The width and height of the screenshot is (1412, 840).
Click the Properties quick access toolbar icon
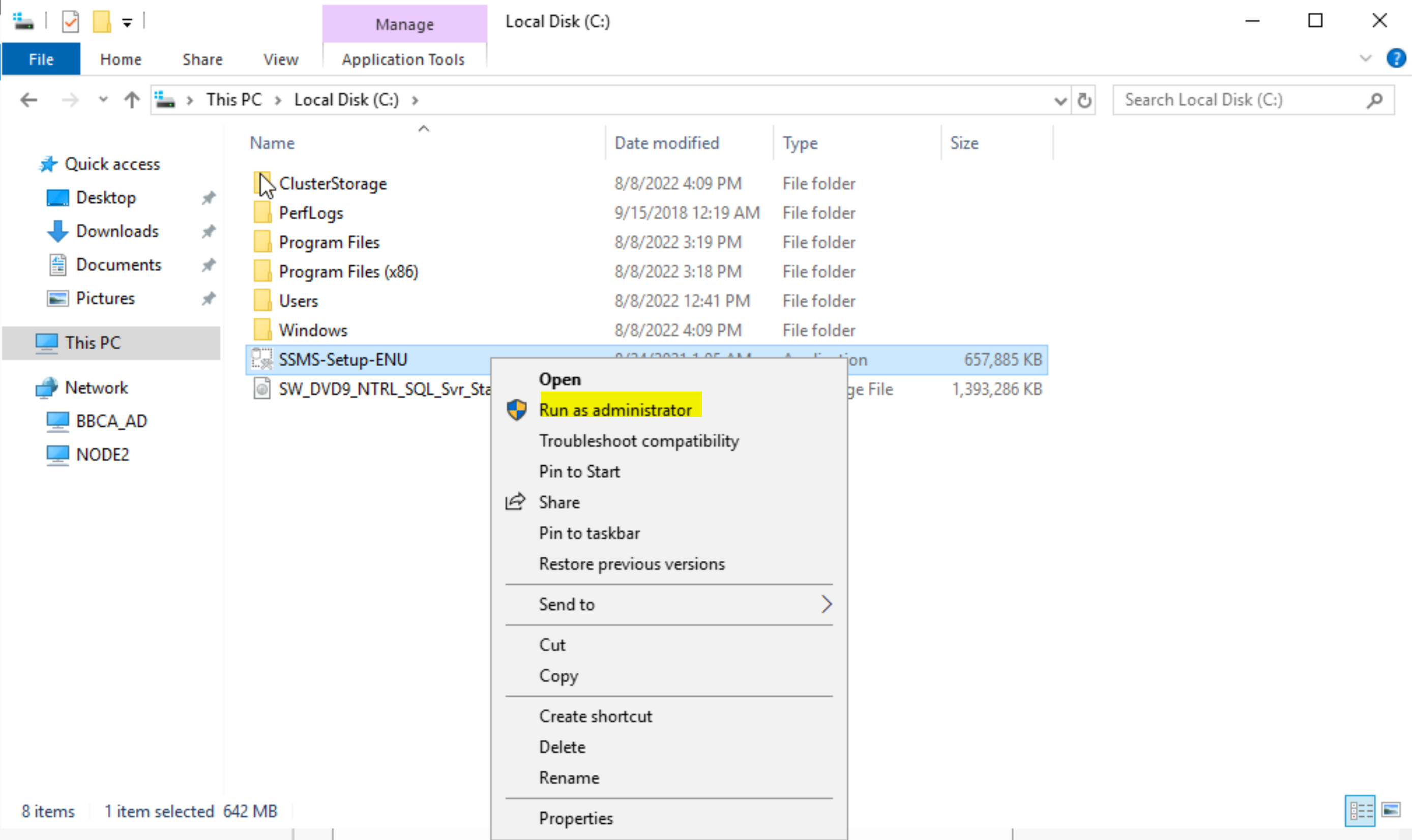click(70, 21)
